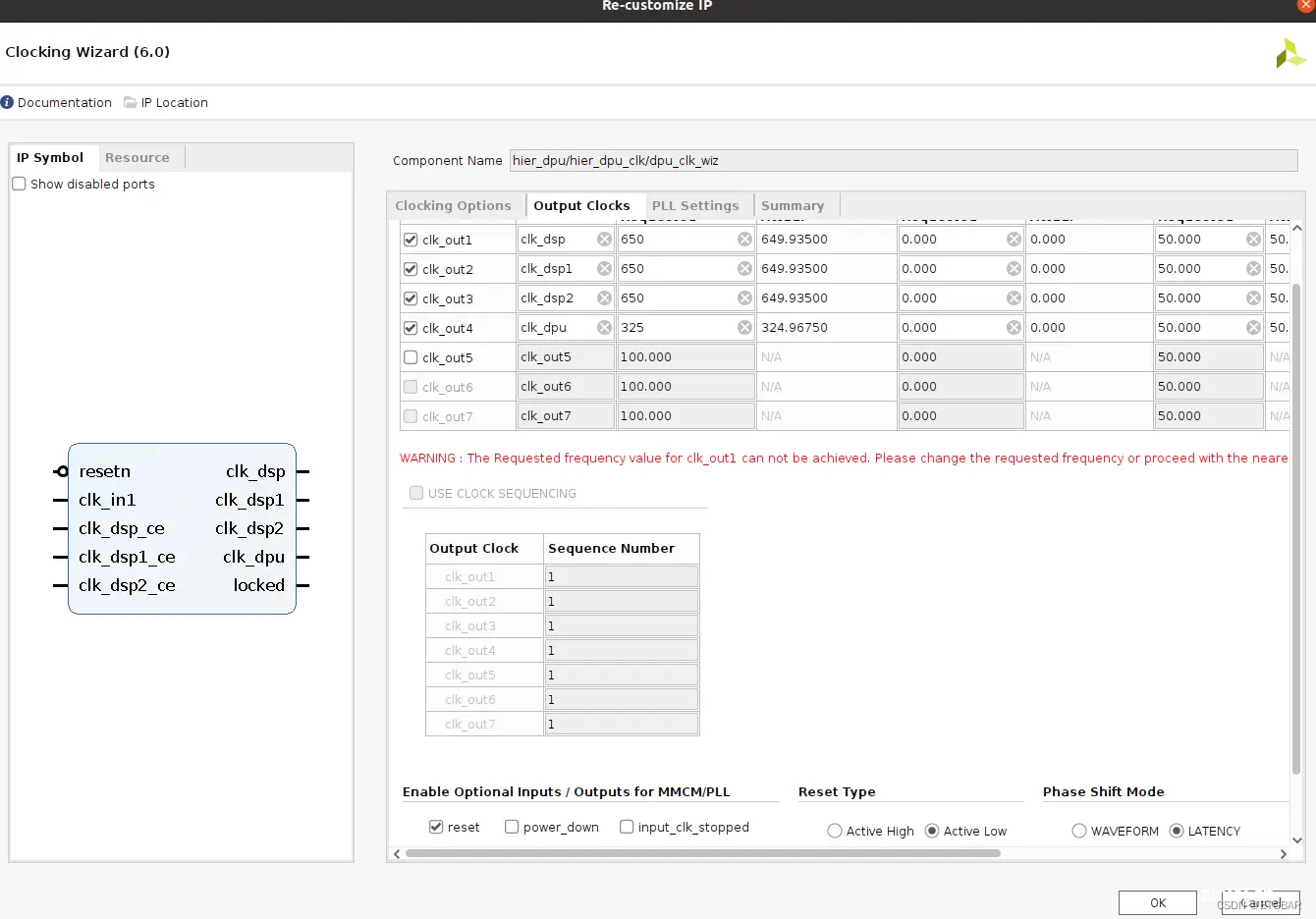Toggle the reset optional input checkbox
1316x919 pixels.
[x=436, y=827]
